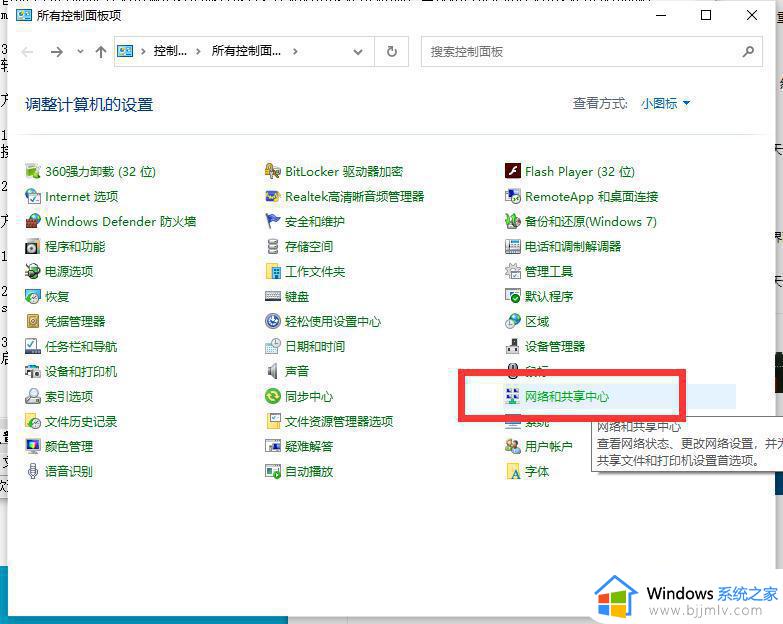The width and height of the screenshot is (783, 624).
Task: Click the 安全和维护 flag icon
Action: [x=273, y=222]
